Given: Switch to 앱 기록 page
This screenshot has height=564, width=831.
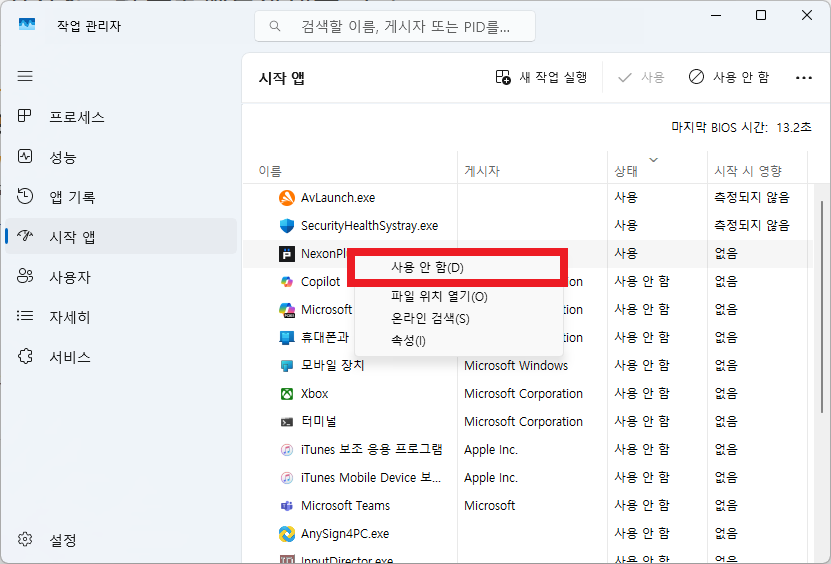Looking at the screenshot, I should (x=121, y=197).
